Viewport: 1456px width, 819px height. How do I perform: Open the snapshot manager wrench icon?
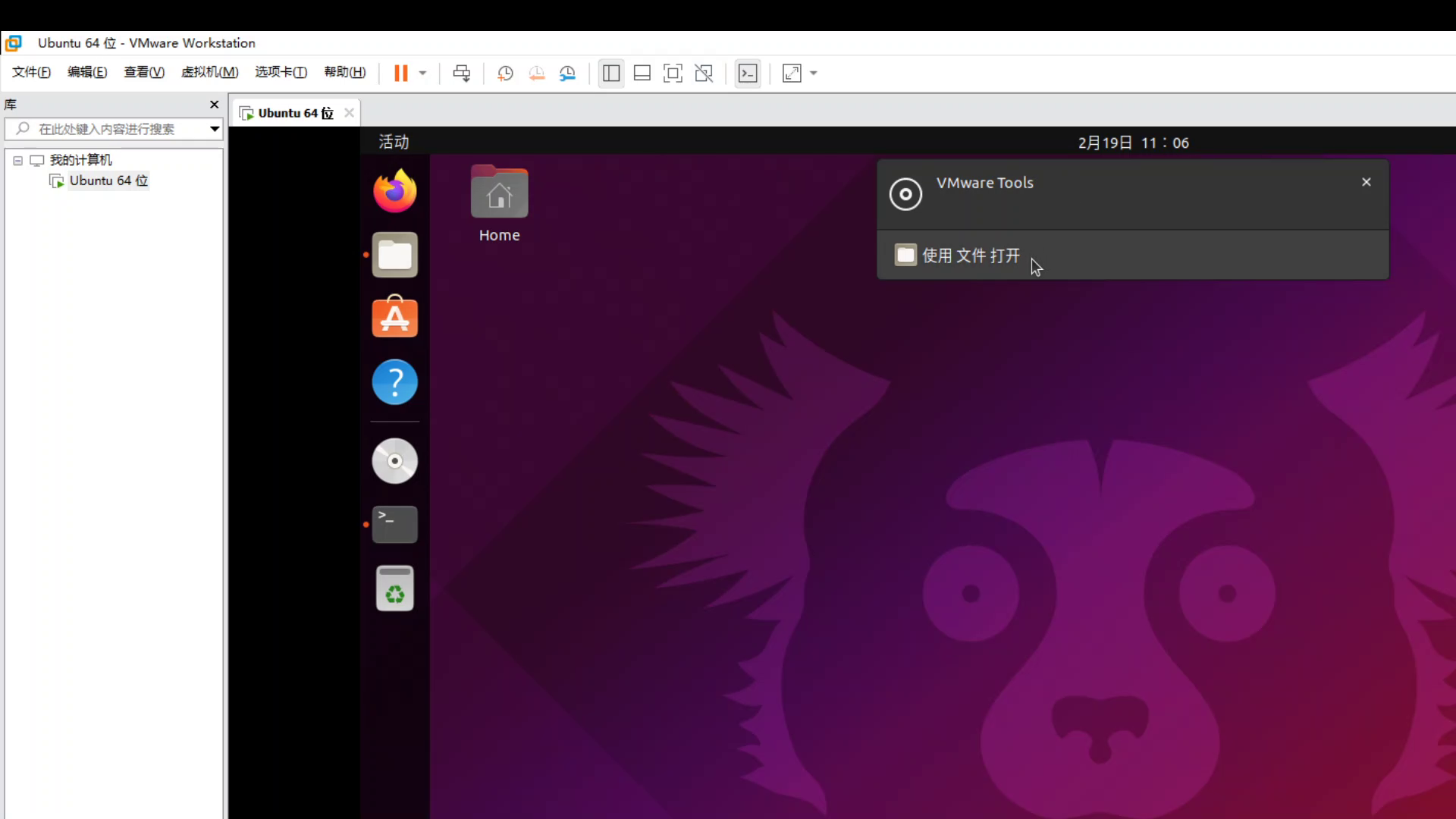click(x=568, y=73)
